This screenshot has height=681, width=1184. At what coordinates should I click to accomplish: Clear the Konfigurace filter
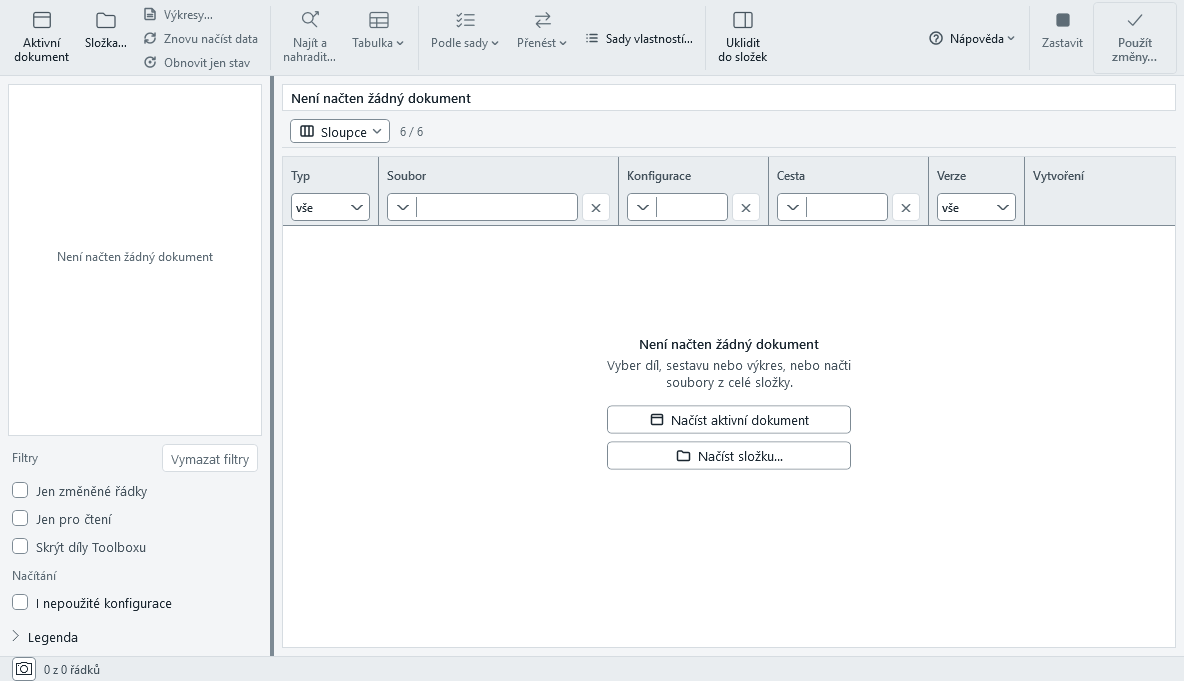tap(746, 208)
